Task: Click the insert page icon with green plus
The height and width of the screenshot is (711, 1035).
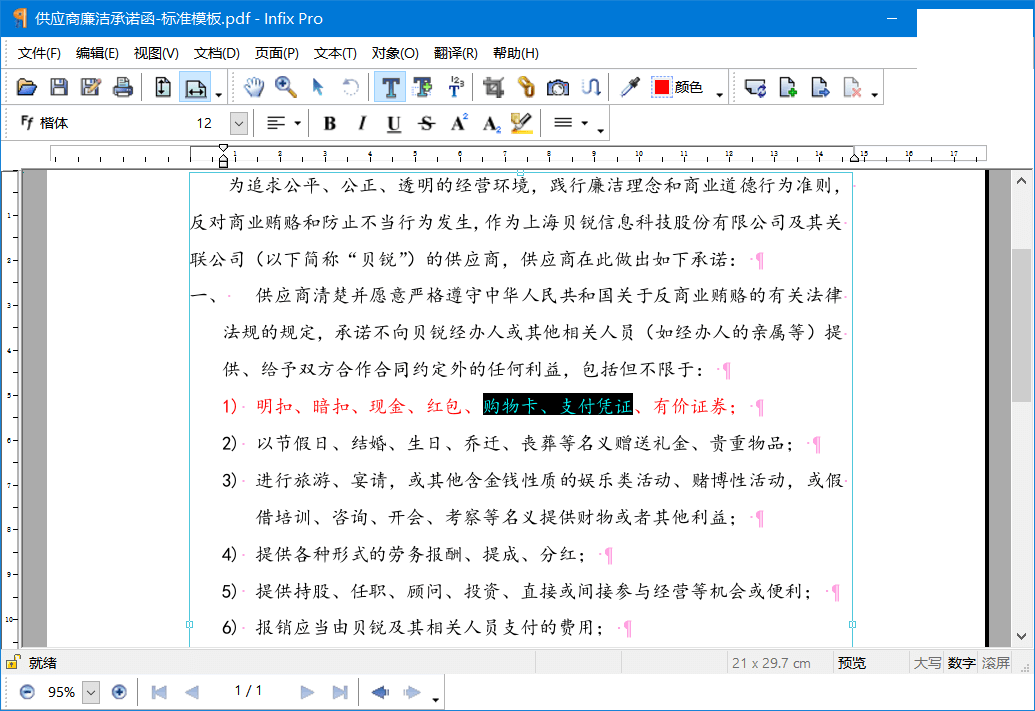Action: point(787,87)
